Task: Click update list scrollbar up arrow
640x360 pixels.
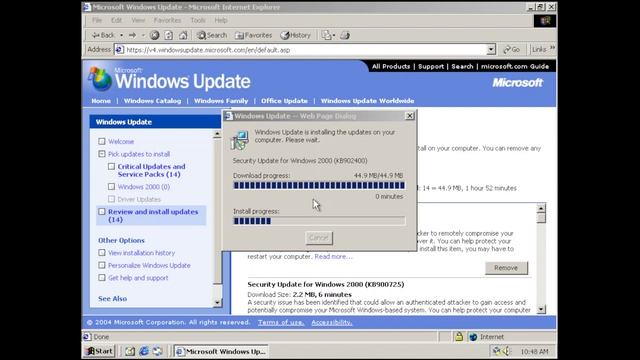Action: click(541, 209)
